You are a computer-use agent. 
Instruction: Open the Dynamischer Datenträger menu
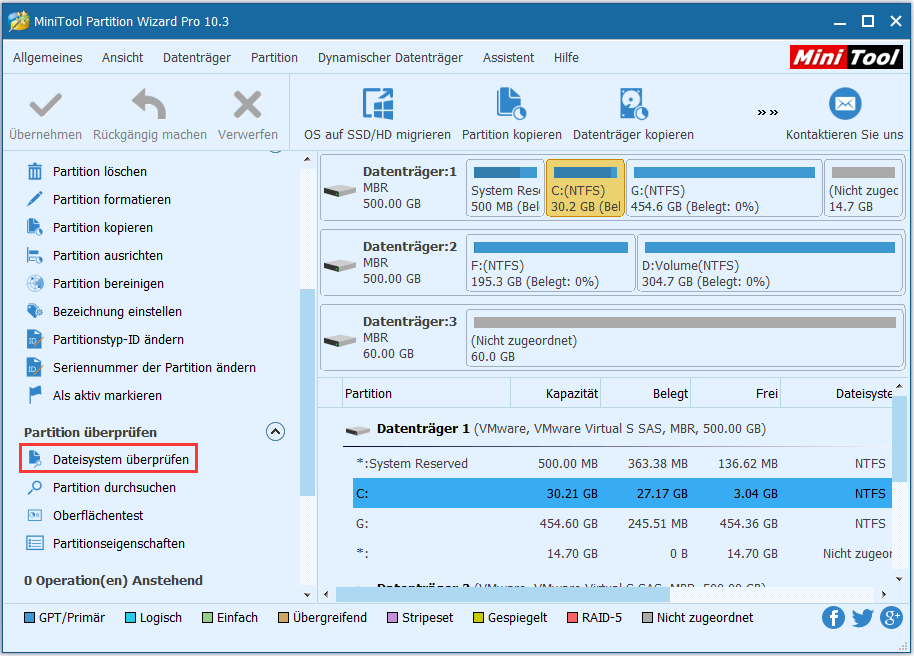391,58
